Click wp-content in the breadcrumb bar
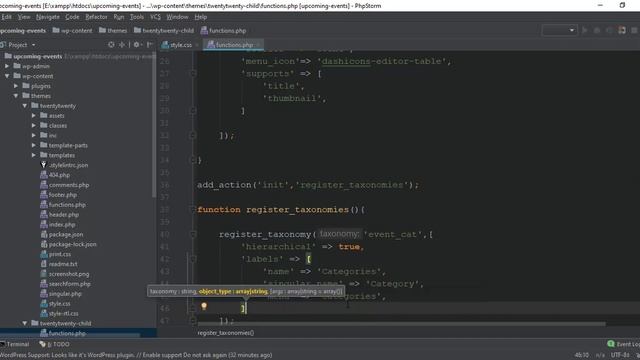Screen dimensions: 640x360 pyautogui.click(x=72, y=31)
